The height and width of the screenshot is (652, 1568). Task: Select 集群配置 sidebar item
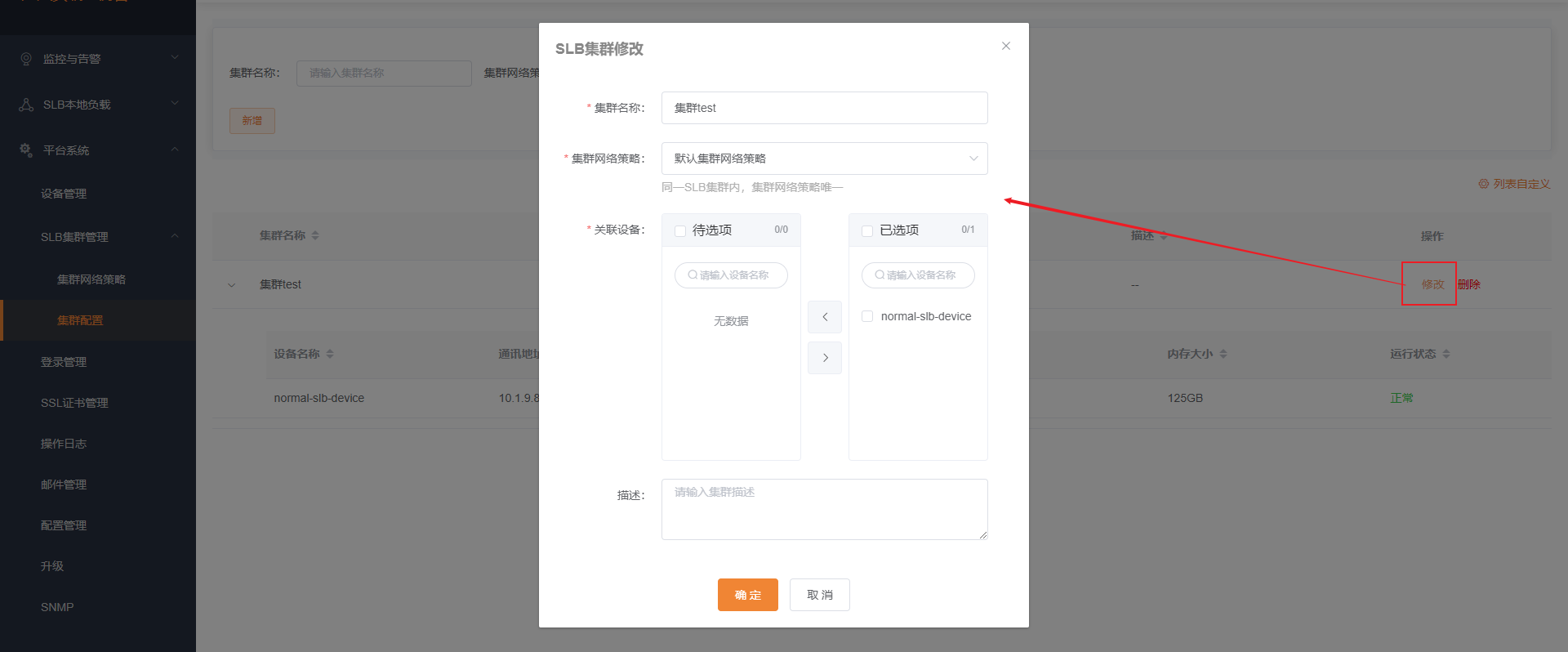(x=98, y=320)
